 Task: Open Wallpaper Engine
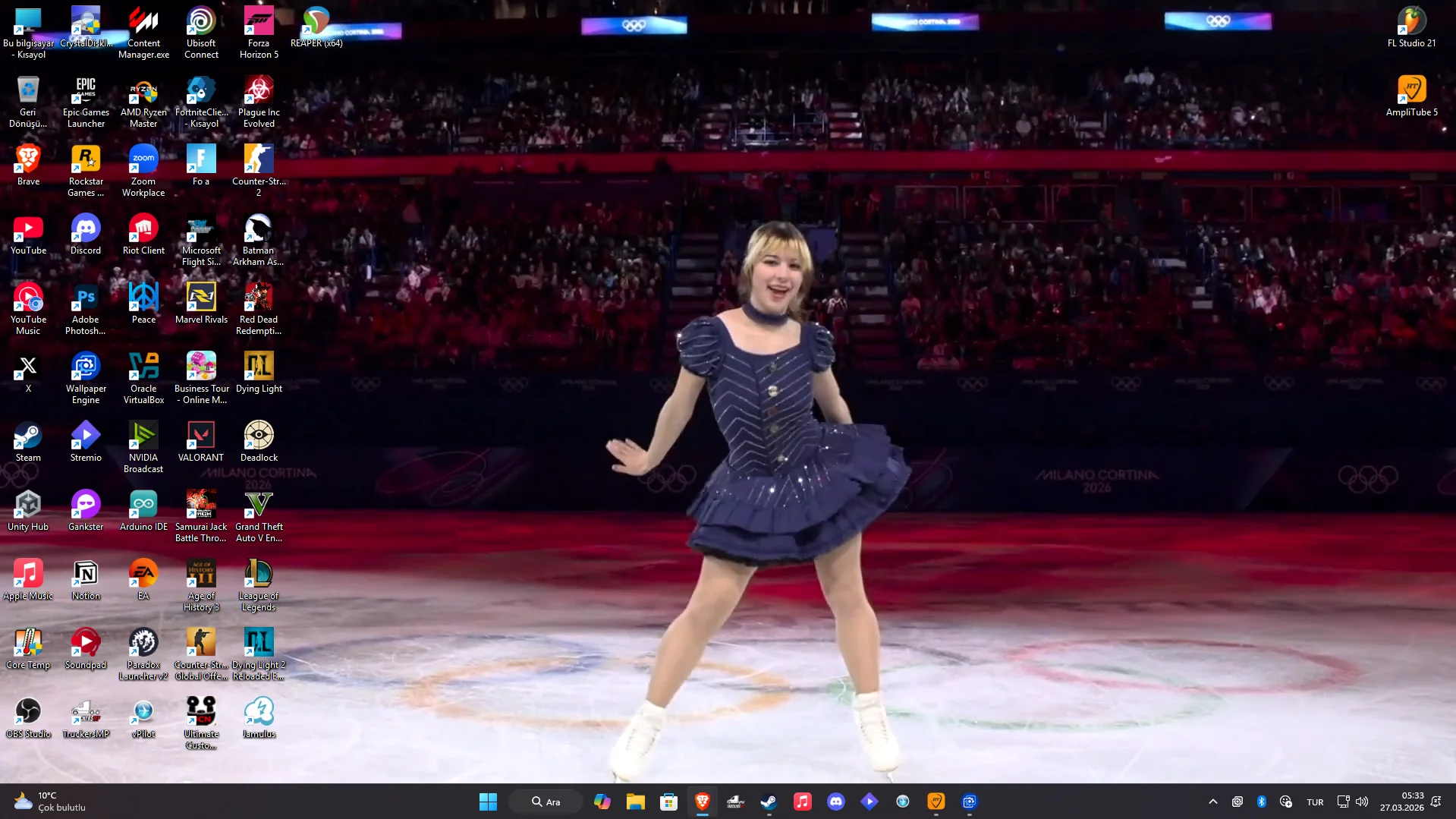[x=85, y=367]
